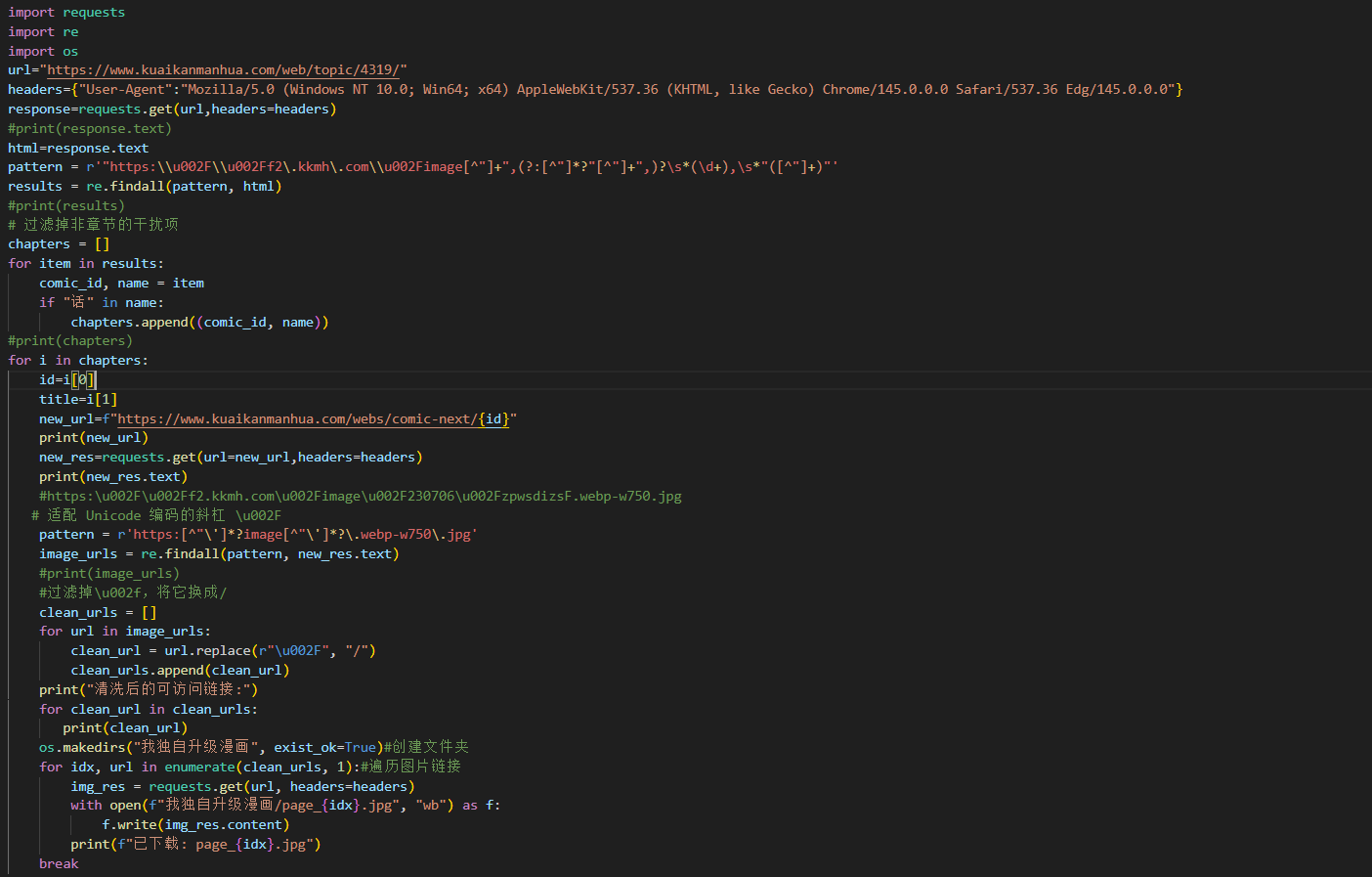1372x877 pixels.
Task: Click the '#print(response.text)' comment
Action: click(90, 129)
